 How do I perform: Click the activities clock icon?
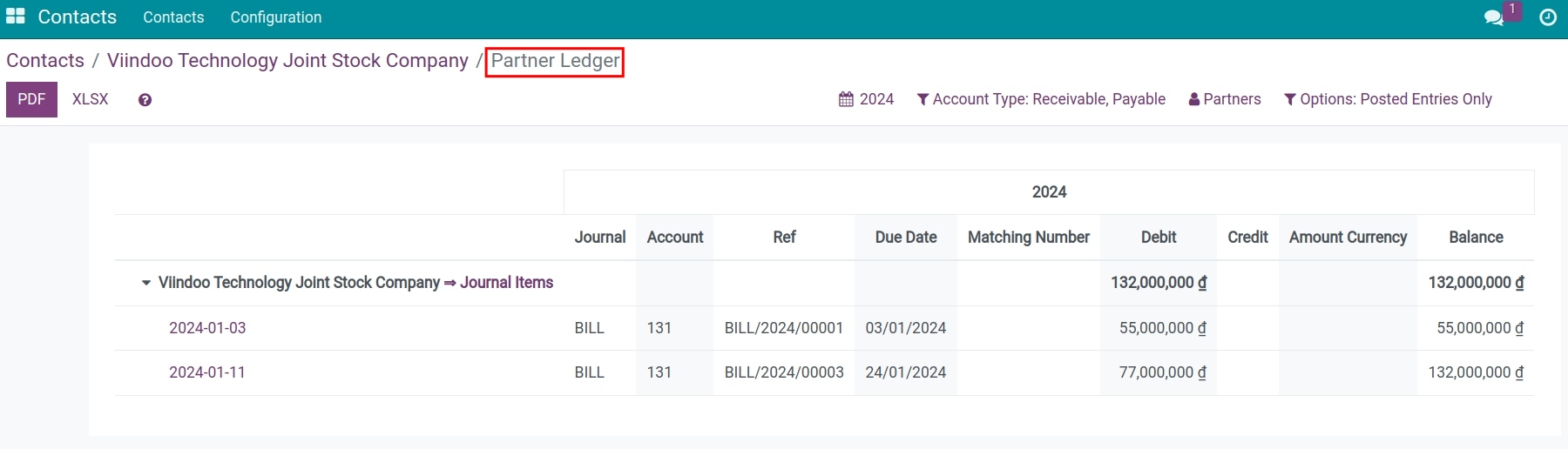tap(1548, 17)
